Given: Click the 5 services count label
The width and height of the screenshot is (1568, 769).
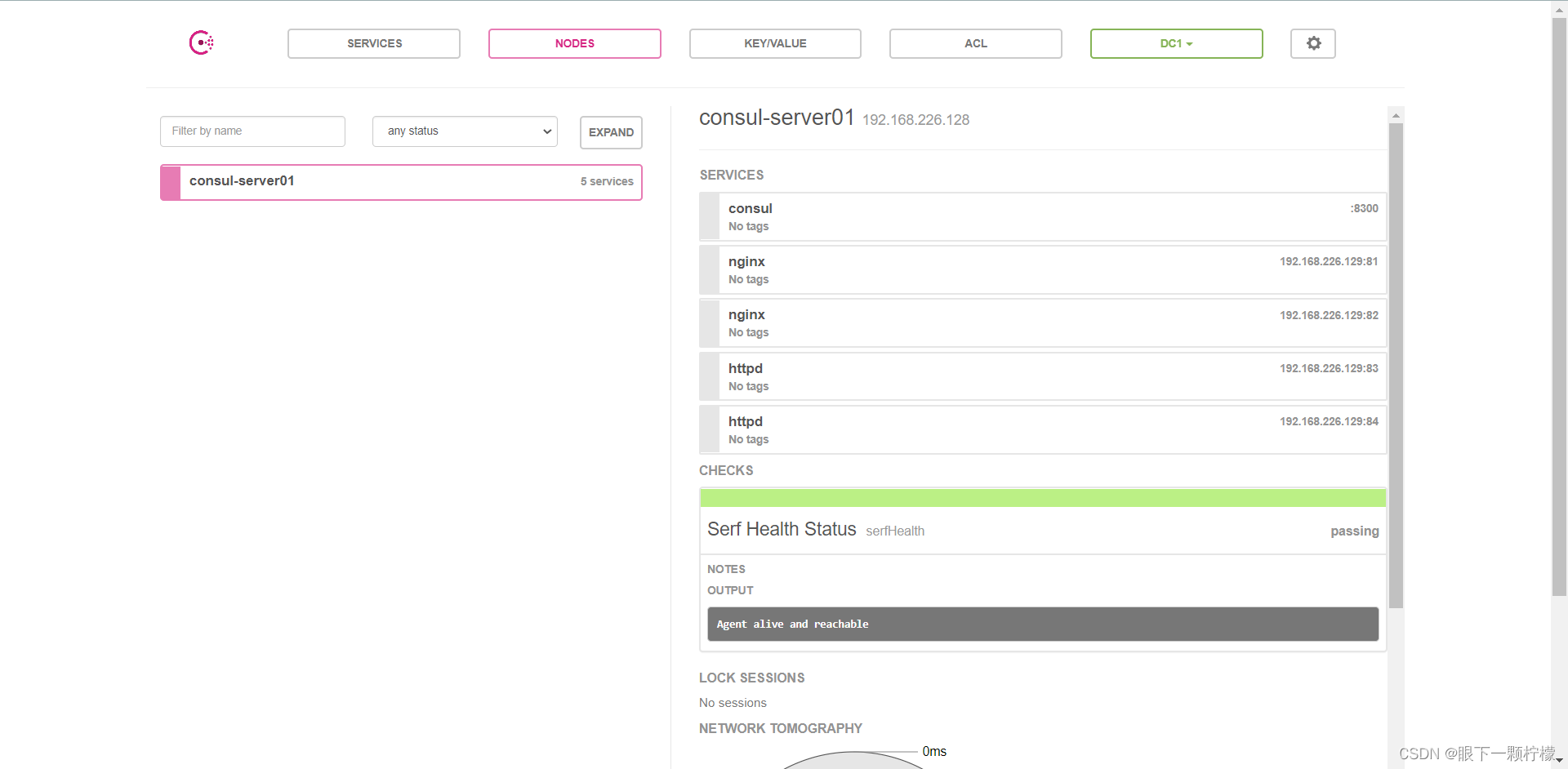Looking at the screenshot, I should click(x=607, y=182).
